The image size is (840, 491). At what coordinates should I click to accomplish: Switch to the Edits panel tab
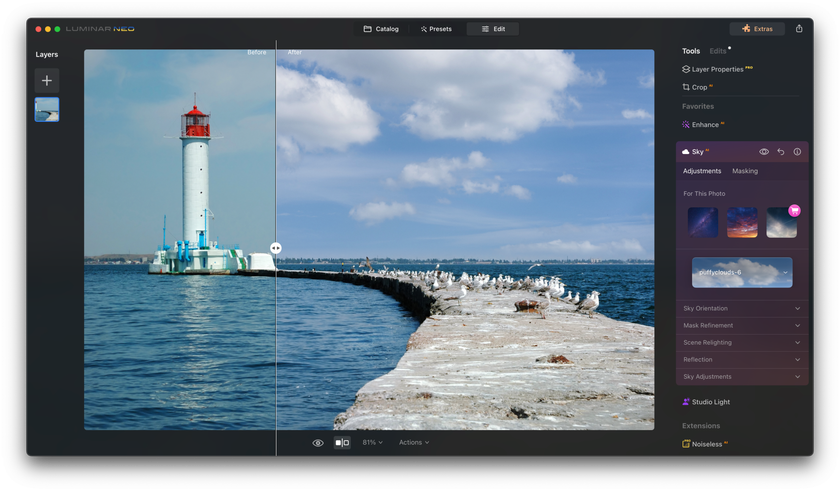[718, 51]
